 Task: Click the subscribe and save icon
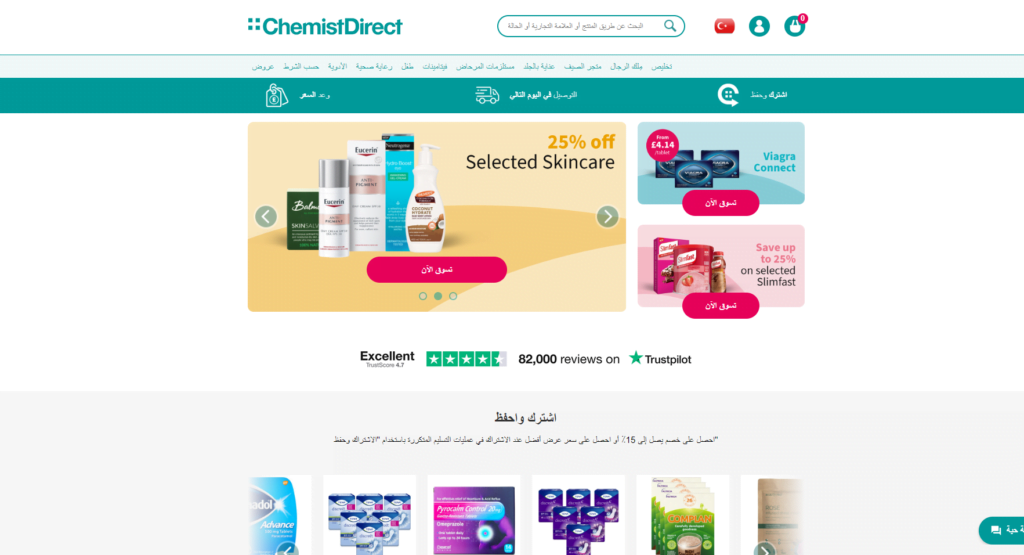pyautogui.click(x=728, y=95)
